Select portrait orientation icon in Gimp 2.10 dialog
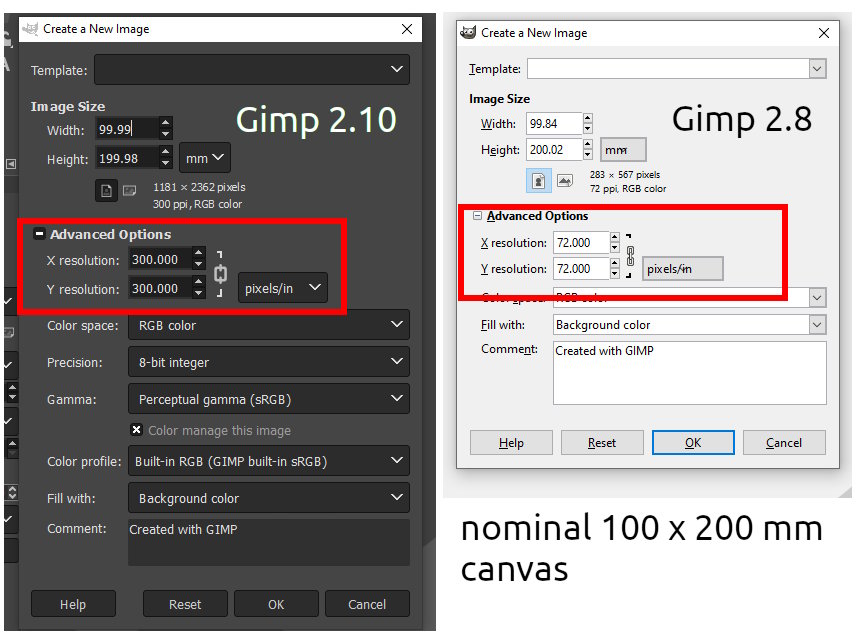This screenshot has height=638, width=864. coord(106,191)
